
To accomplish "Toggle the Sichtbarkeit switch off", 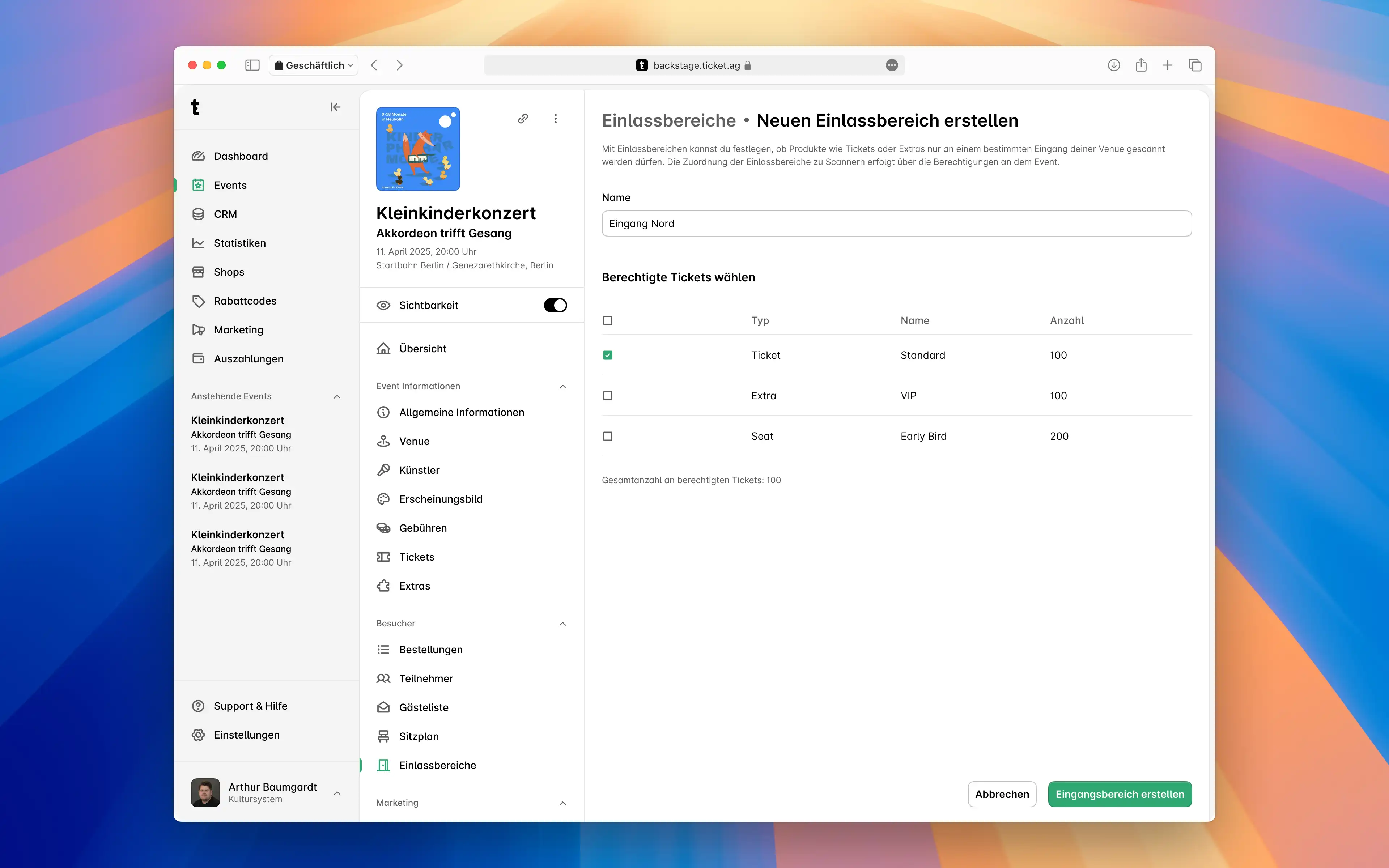I will (555, 305).
